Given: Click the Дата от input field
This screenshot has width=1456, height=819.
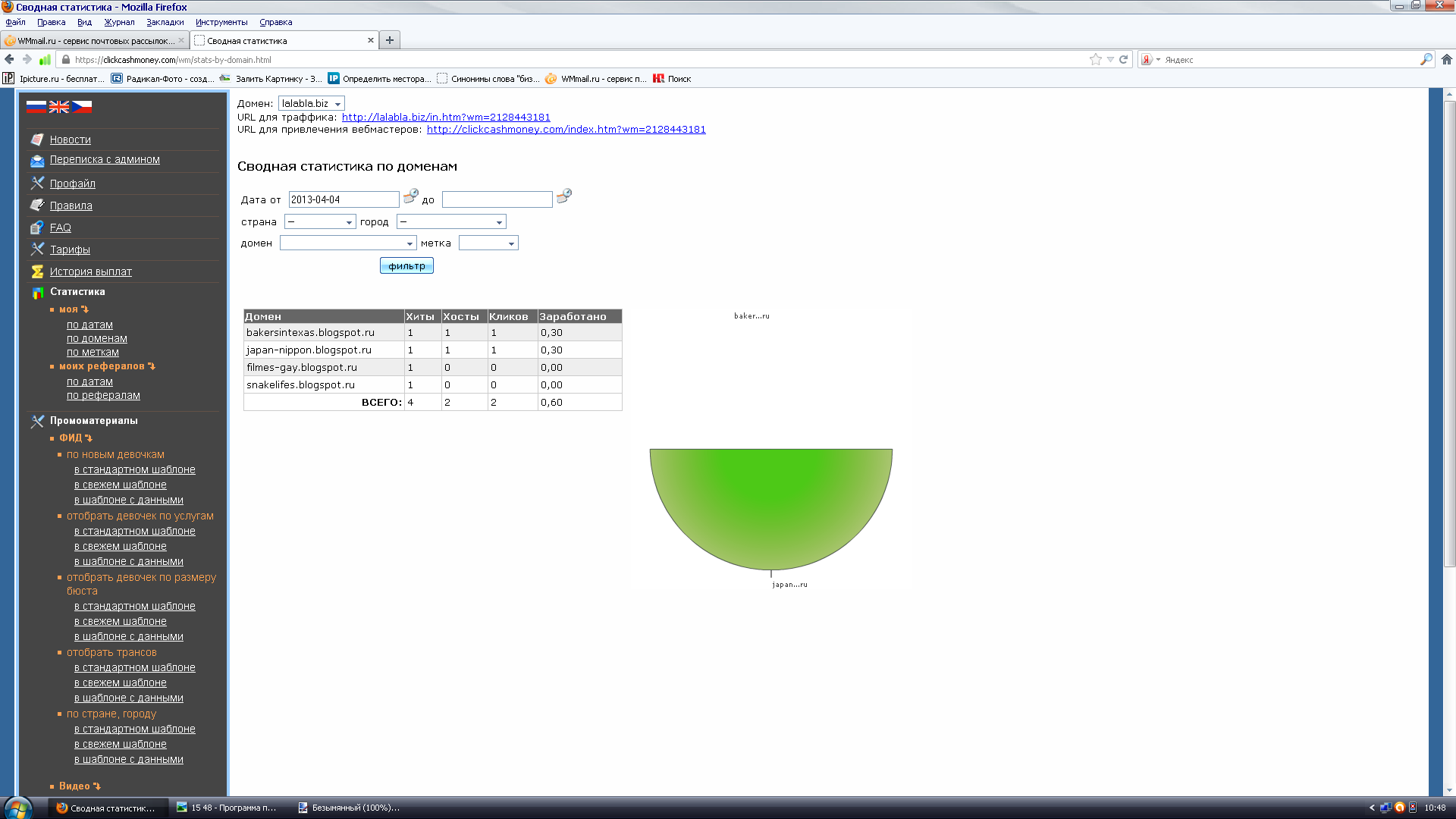Looking at the screenshot, I should tap(344, 199).
